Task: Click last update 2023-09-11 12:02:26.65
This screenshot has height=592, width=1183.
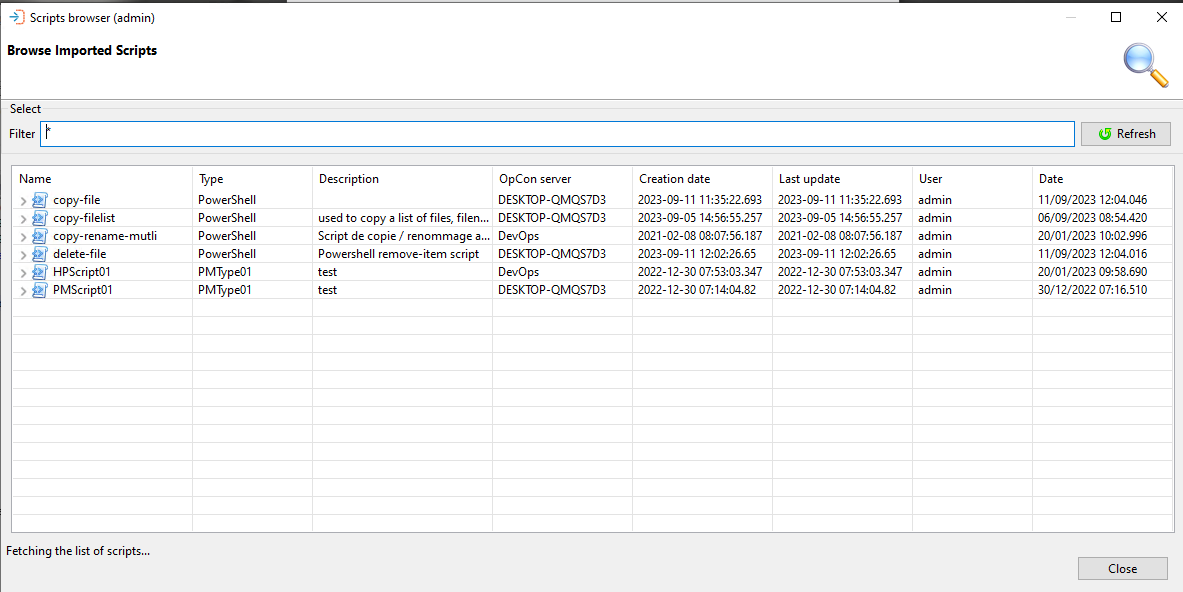Action: (837, 254)
